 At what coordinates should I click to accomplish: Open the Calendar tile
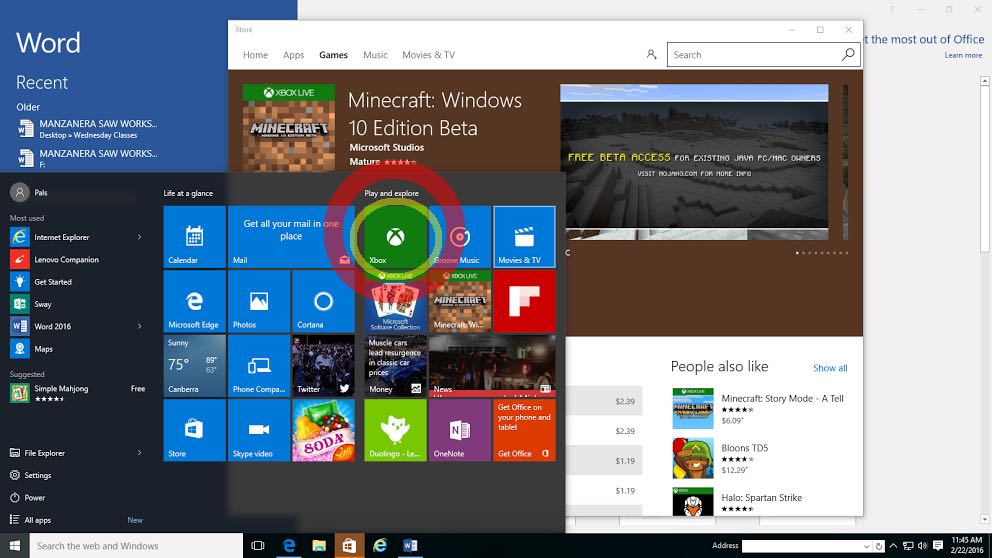(194, 237)
